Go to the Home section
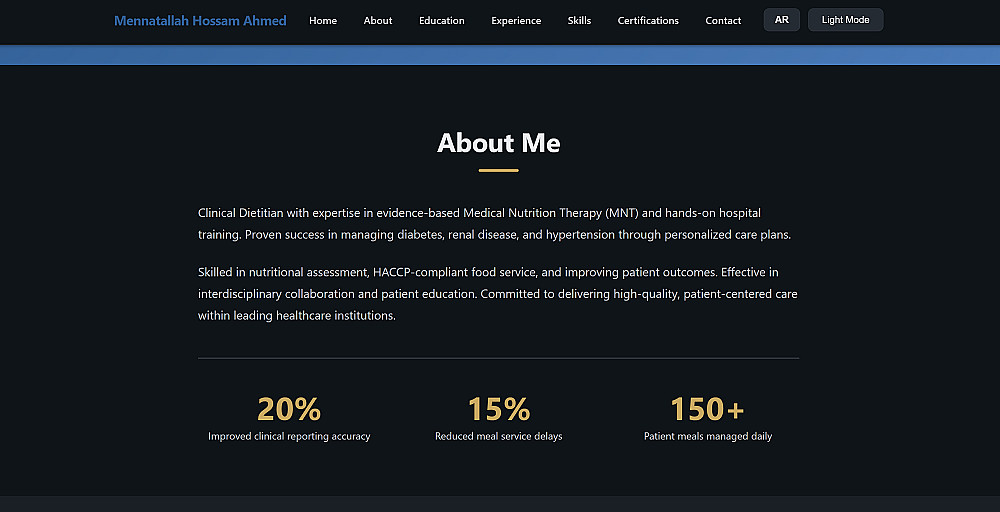 click(x=323, y=20)
